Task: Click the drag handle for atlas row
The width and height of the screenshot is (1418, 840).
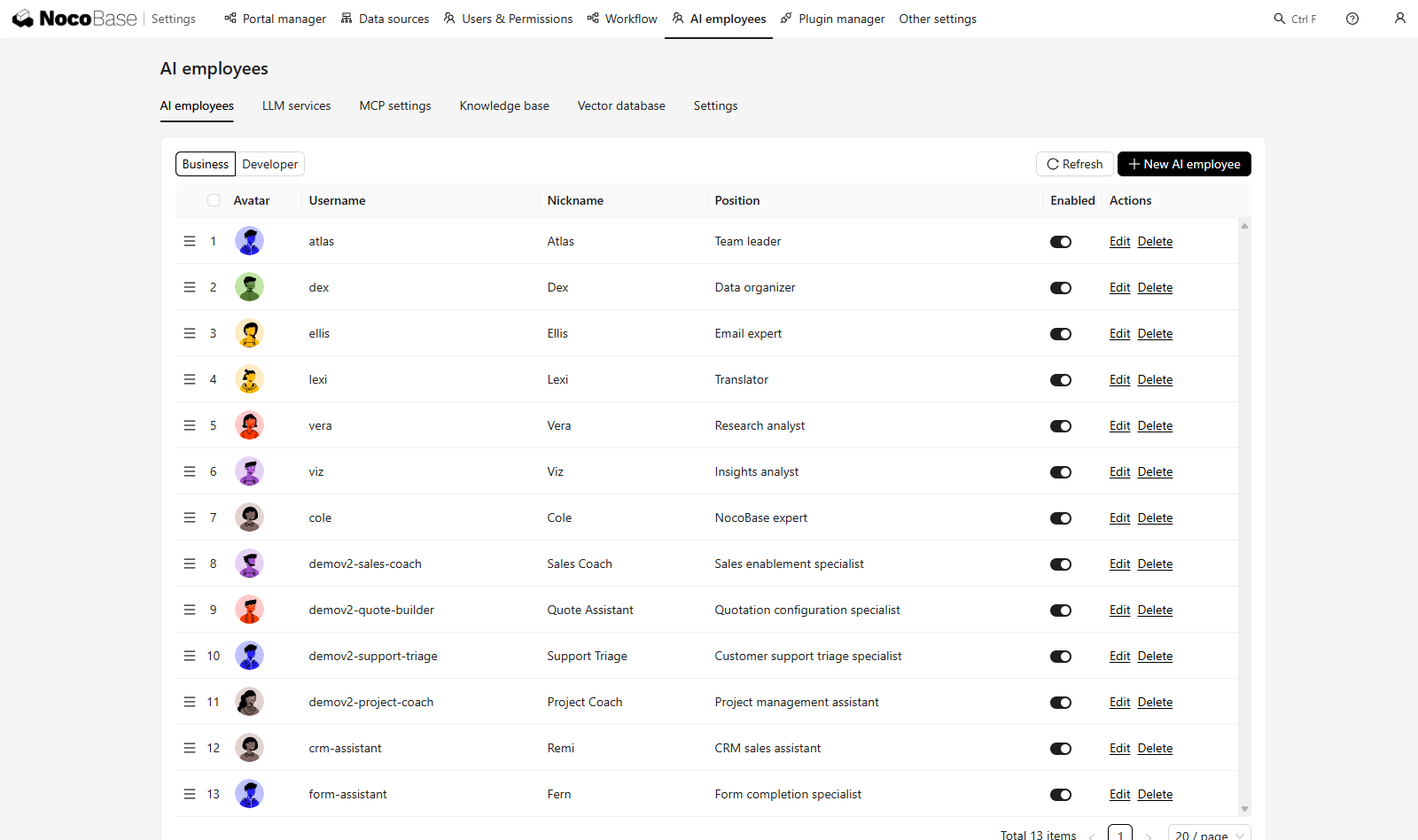Action: pyautogui.click(x=190, y=241)
